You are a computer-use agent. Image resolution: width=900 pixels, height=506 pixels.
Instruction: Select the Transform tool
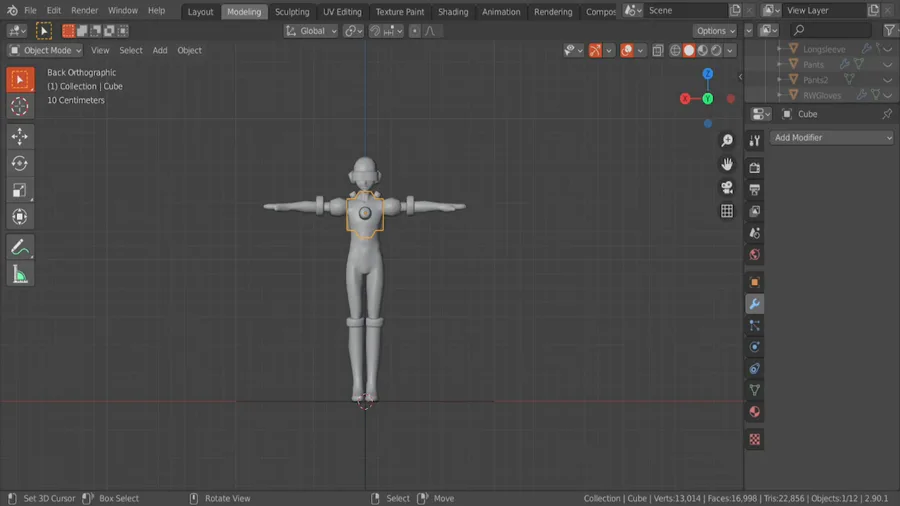[x=20, y=217]
